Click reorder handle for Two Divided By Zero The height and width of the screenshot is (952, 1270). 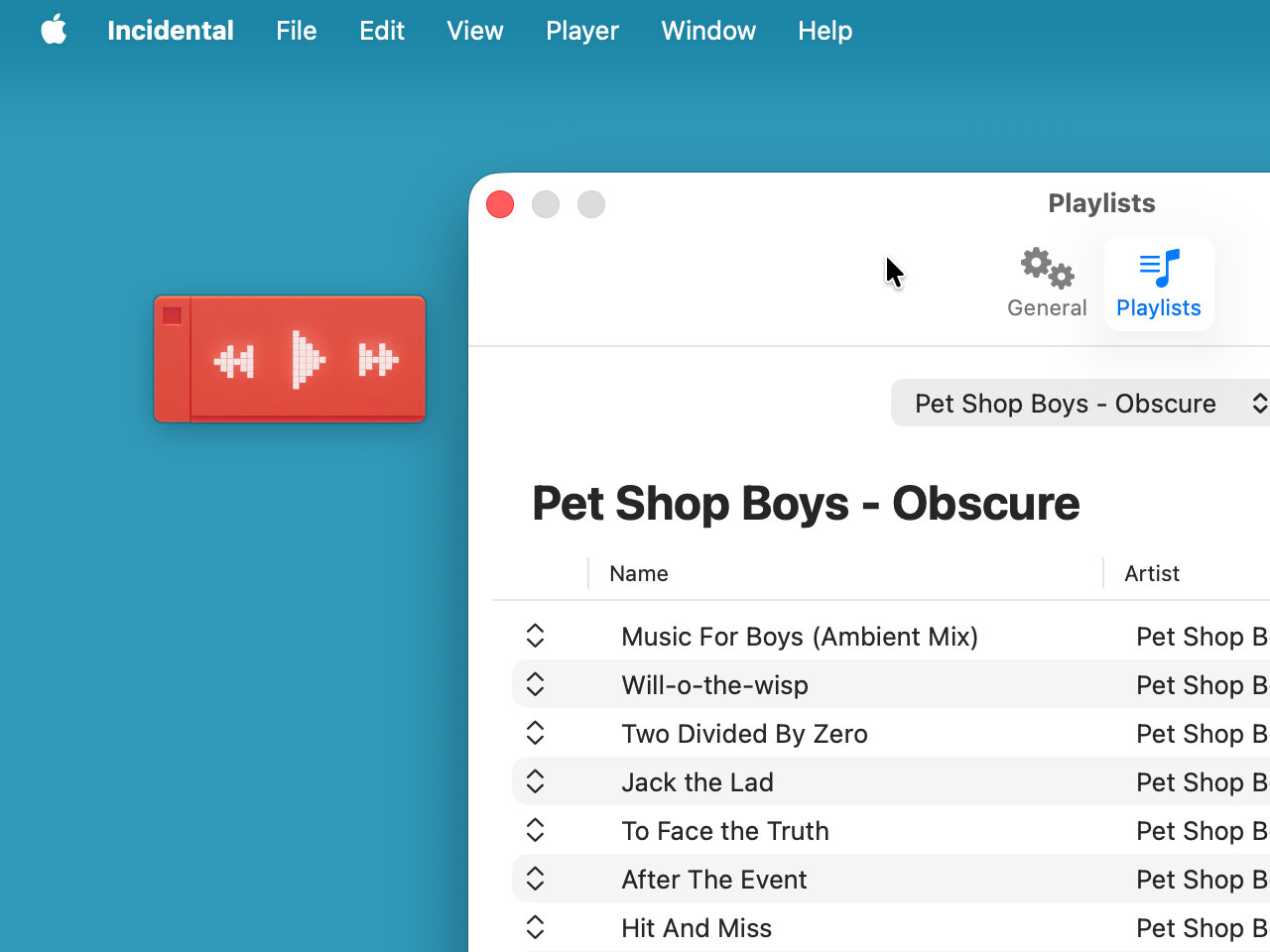[535, 733]
